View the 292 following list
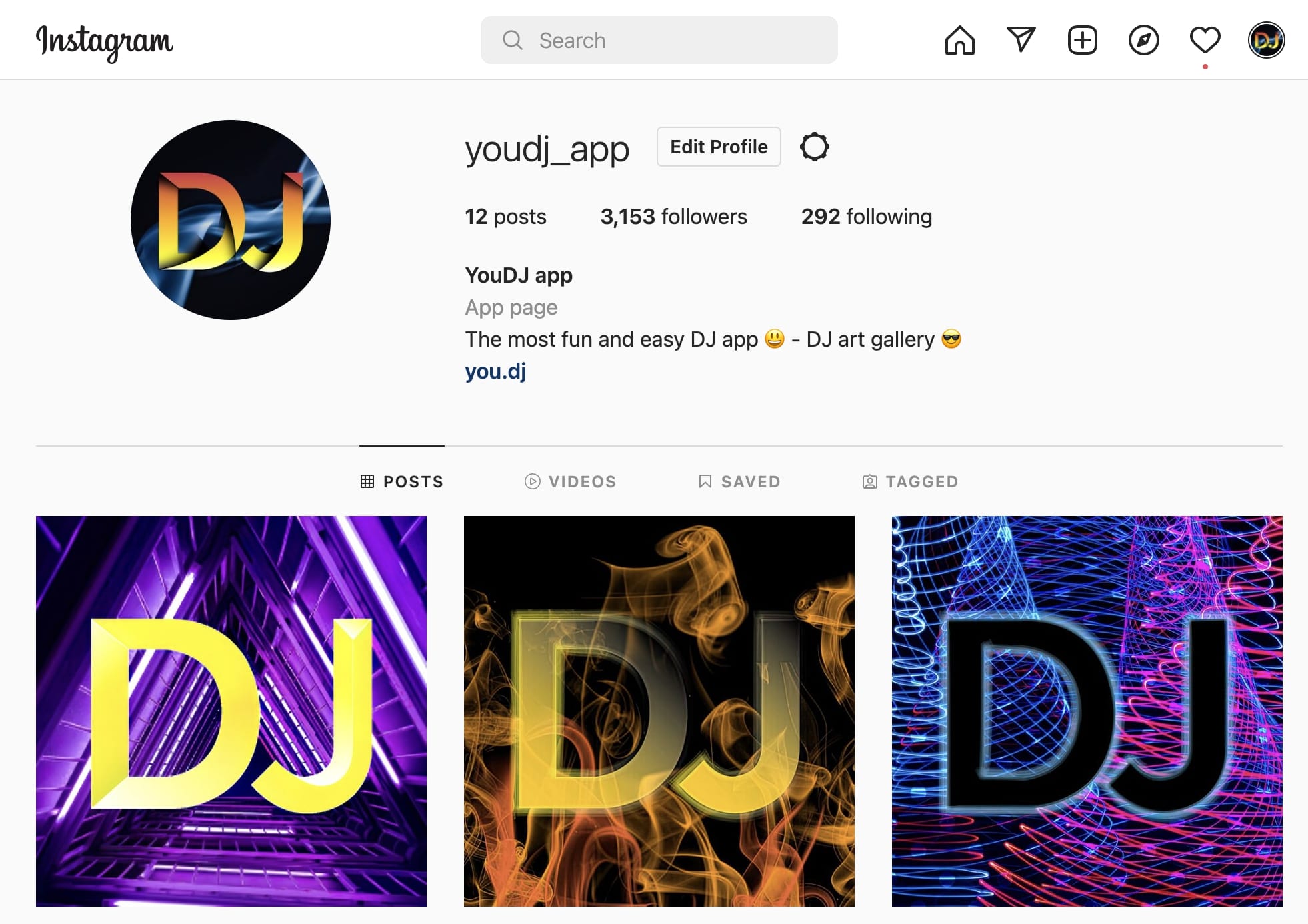The image size is (1308, 924). pyautogui.click(x=866, y=217)
